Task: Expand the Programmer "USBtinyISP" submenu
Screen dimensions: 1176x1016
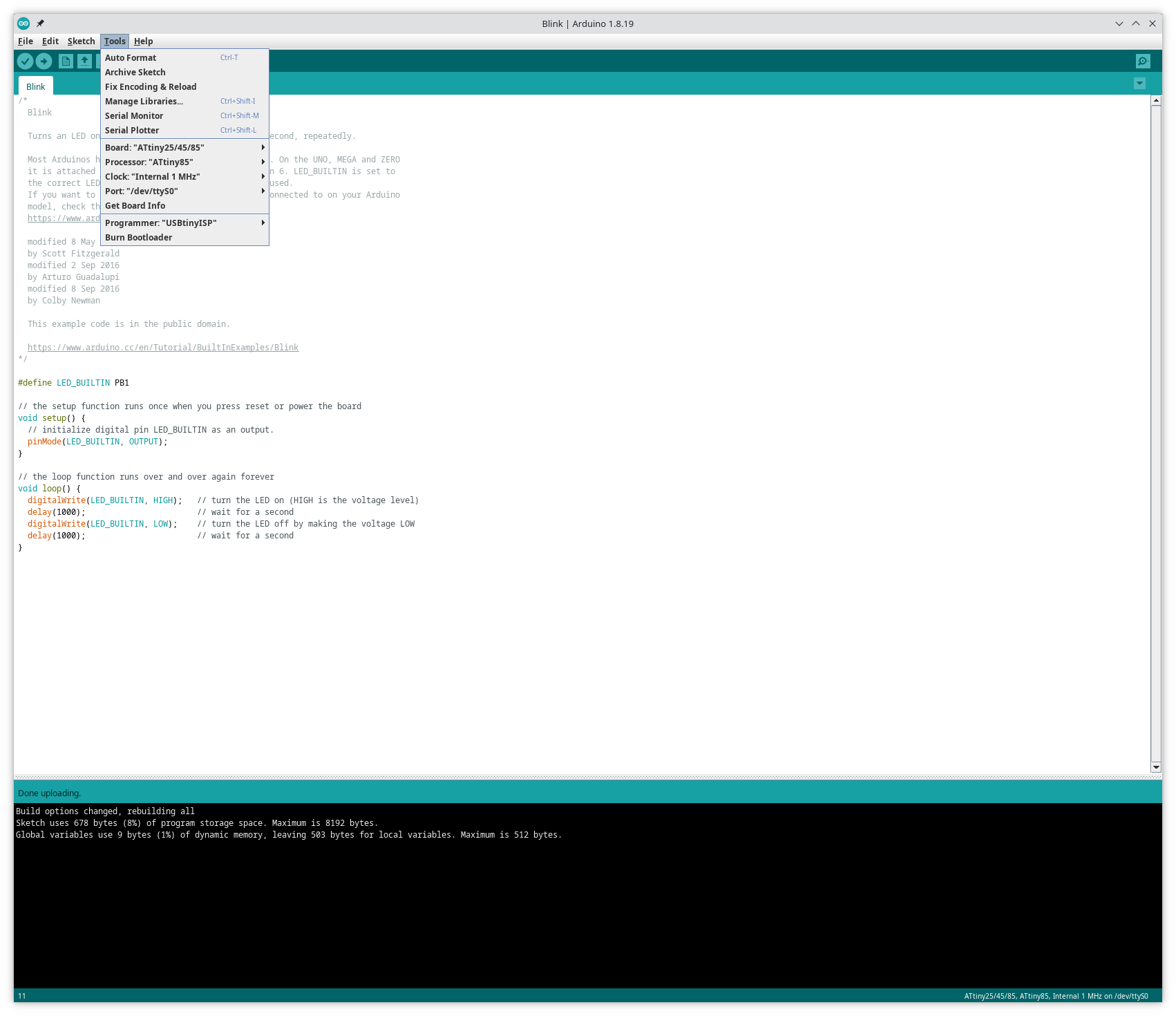Action: 184,223
